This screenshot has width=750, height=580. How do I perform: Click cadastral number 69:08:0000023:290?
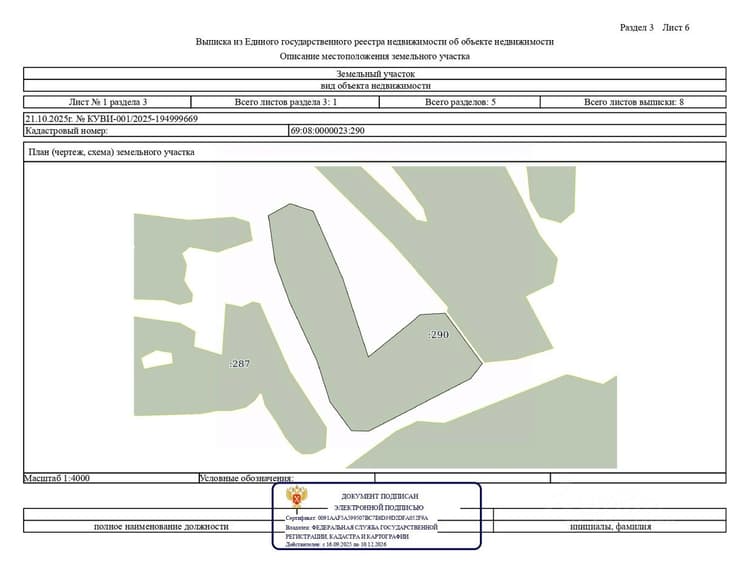click(328, 131)
